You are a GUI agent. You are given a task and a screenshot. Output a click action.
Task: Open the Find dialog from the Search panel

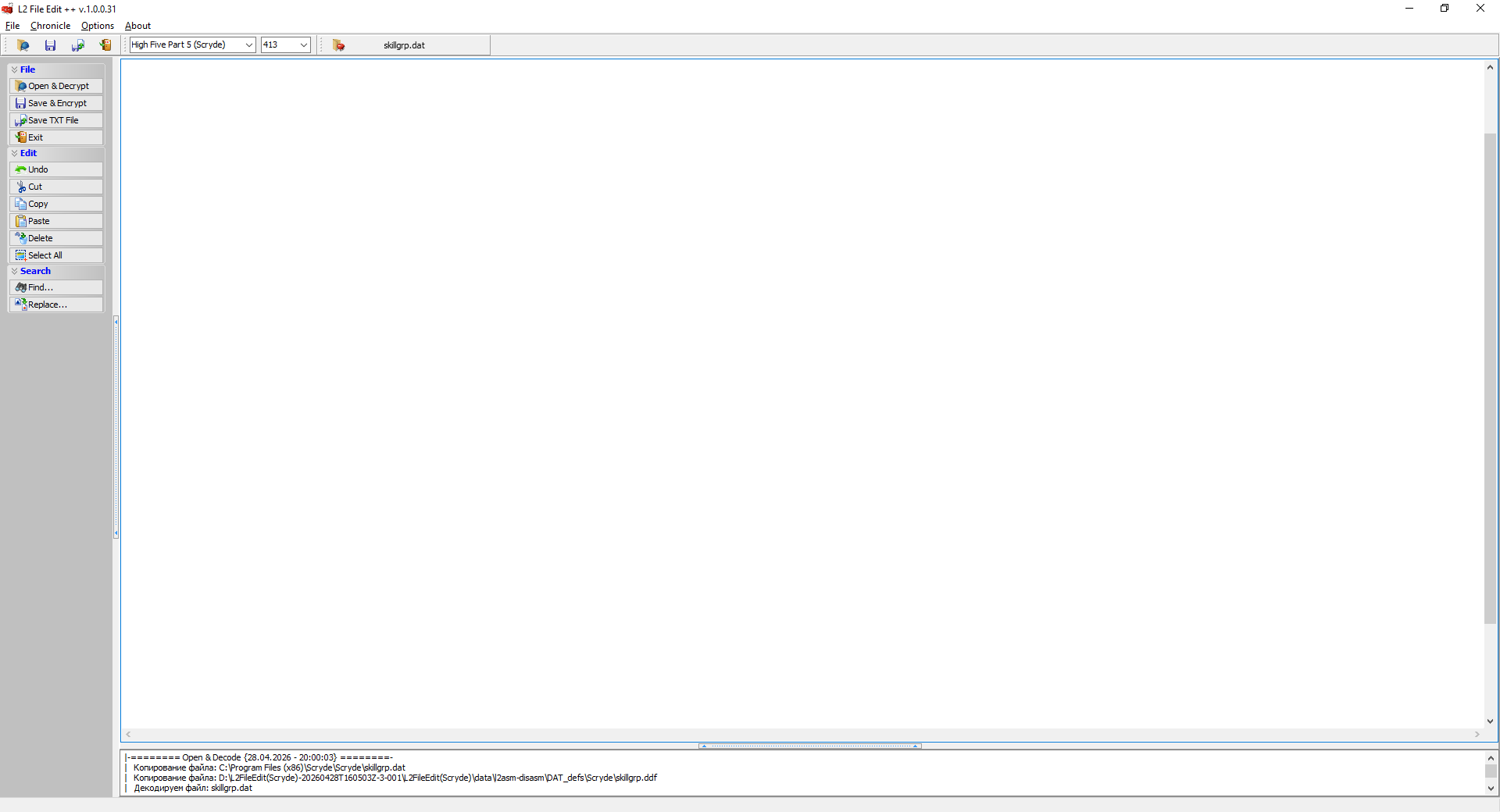56,287
